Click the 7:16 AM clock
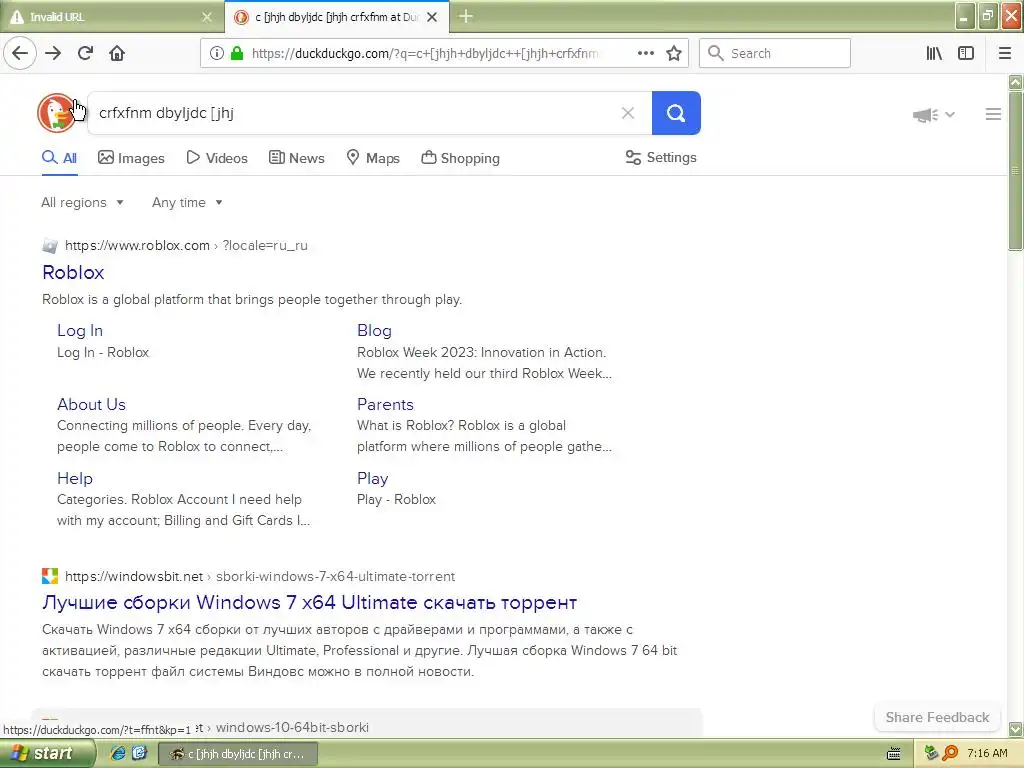This screenshot has width=1024, height=768. [987, 754]
